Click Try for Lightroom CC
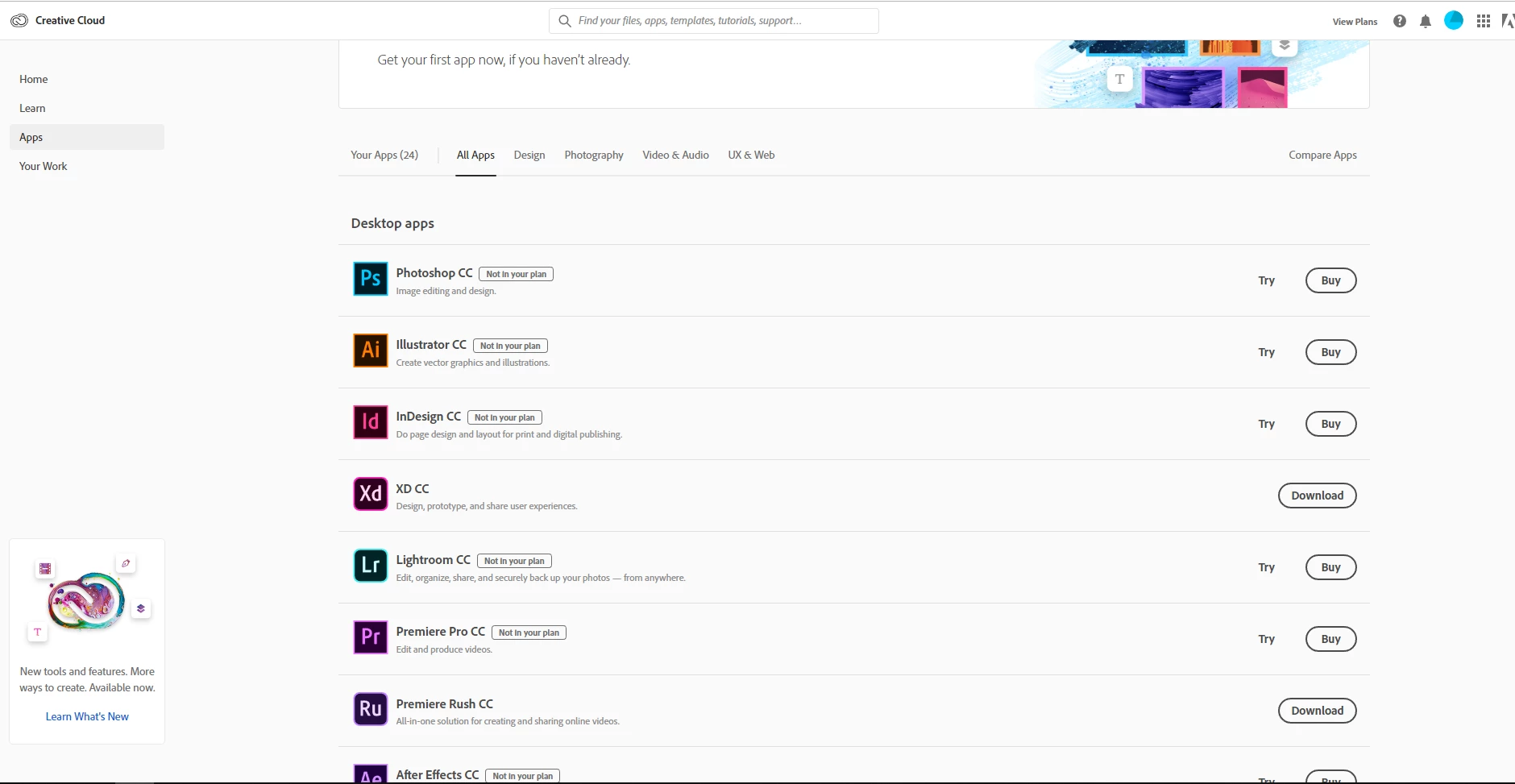The image size is (1515, 784). (1267, 567)
